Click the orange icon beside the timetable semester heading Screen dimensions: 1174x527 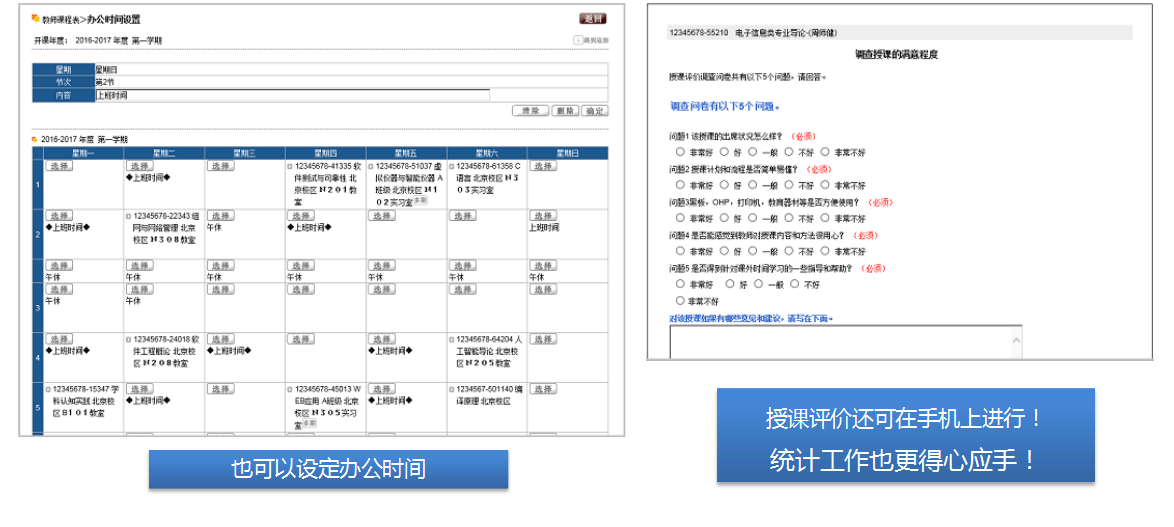click(x=35, y=139)
